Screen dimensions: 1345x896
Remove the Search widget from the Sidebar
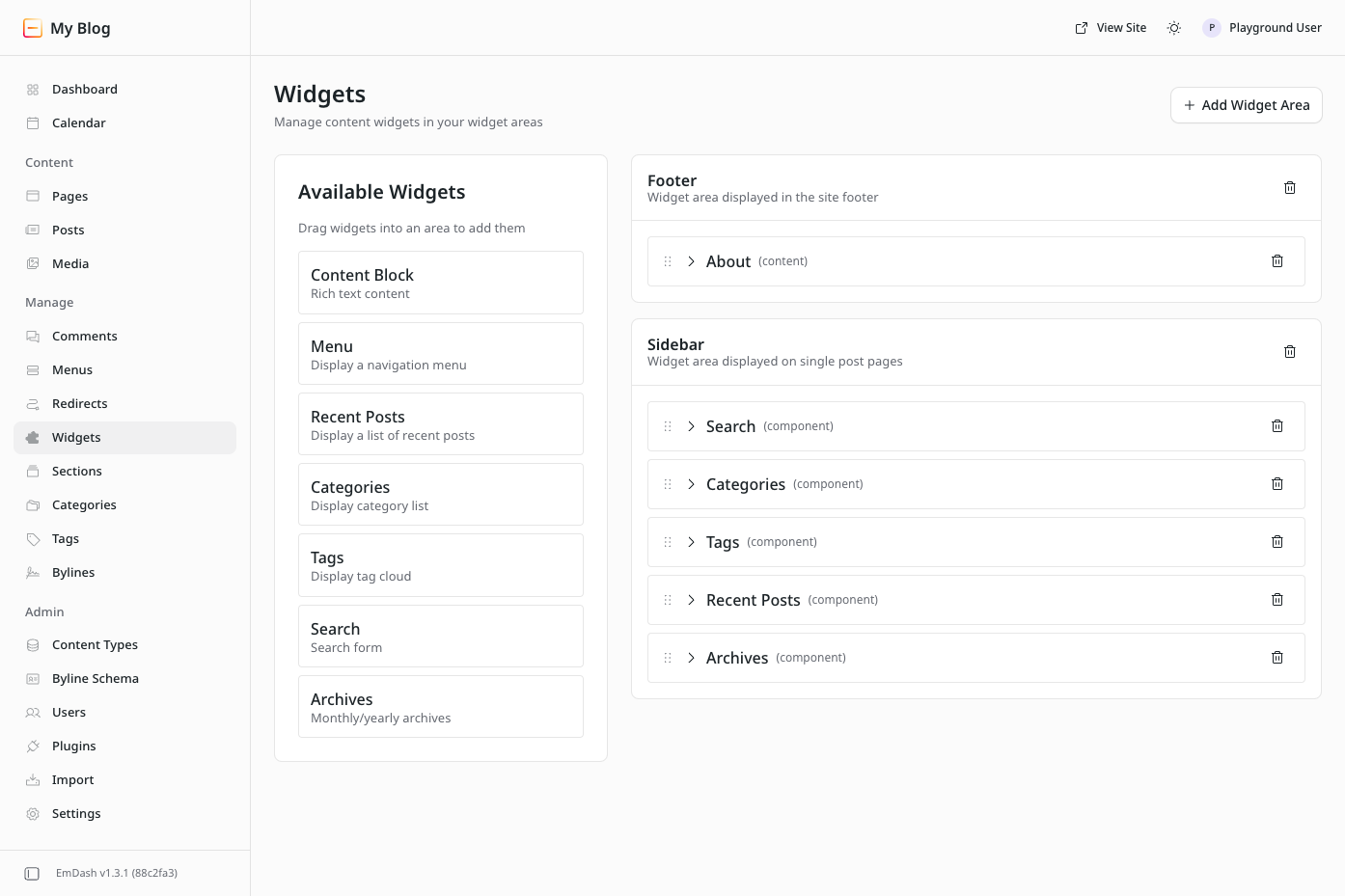[x=1277, y=426]
